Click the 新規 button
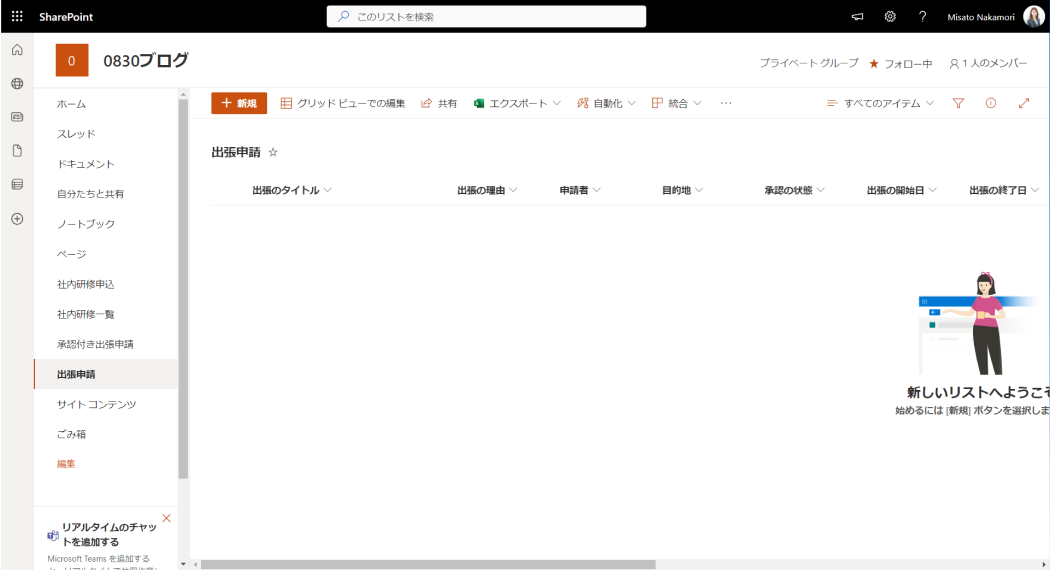The height and width of the screenshot is (570, 1050). point(239,103)
